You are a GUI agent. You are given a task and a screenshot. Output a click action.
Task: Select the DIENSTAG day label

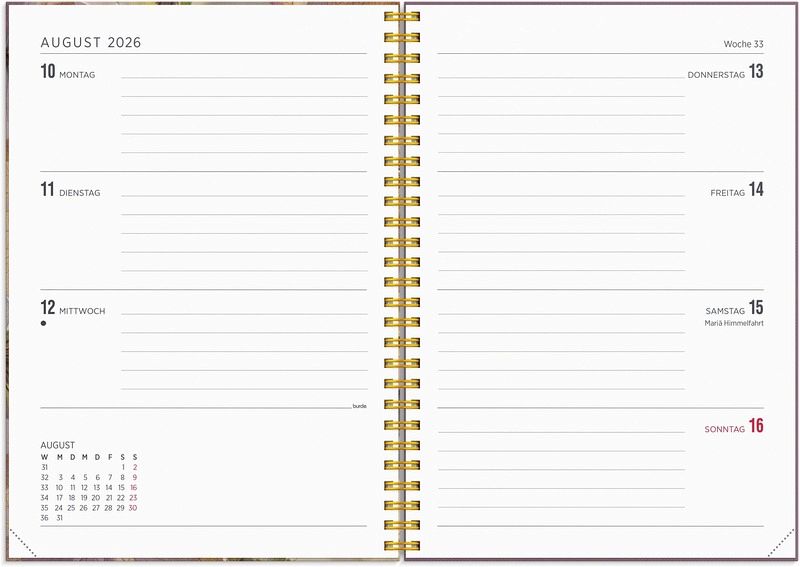[80, 193]
